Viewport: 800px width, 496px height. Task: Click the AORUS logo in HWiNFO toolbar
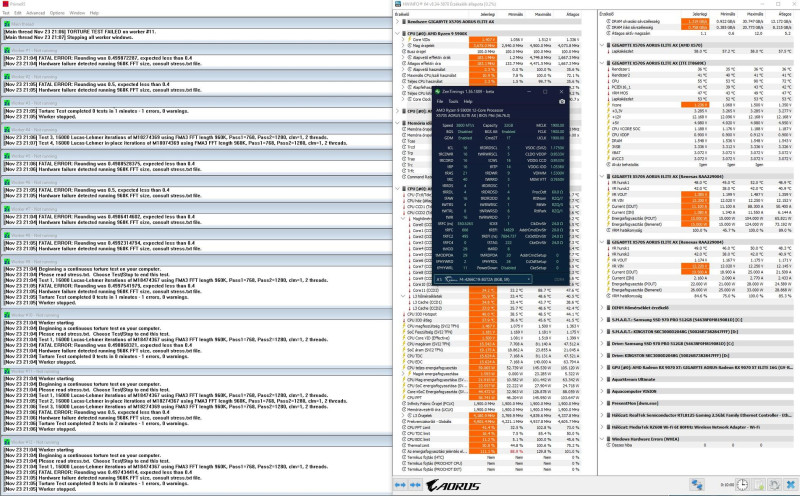pos(453,485)
